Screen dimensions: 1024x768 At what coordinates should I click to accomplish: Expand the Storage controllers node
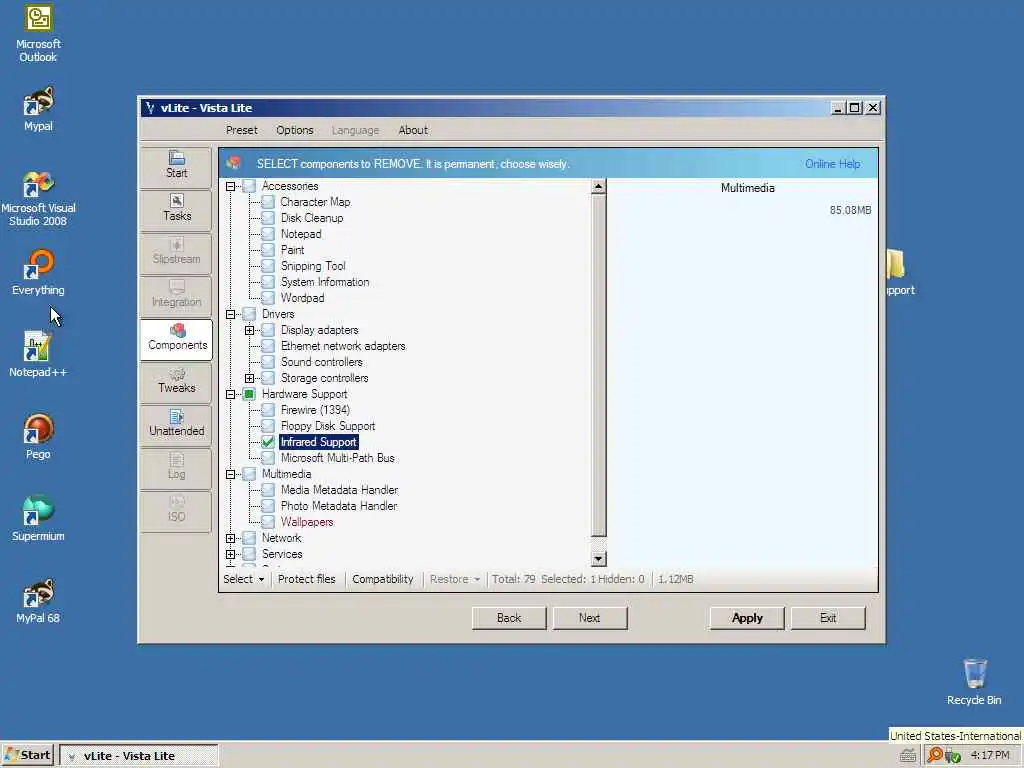coord(249,378)
